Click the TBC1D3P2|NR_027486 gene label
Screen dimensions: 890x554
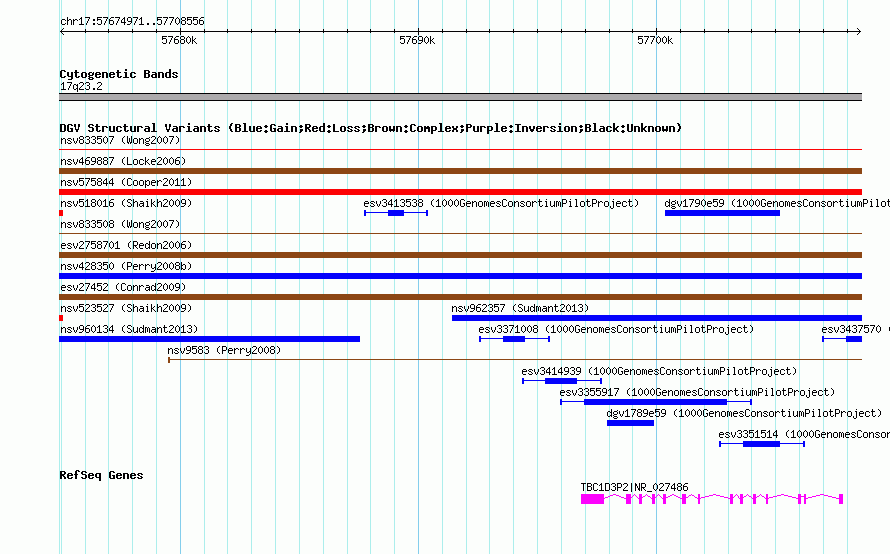coord(635,487)
